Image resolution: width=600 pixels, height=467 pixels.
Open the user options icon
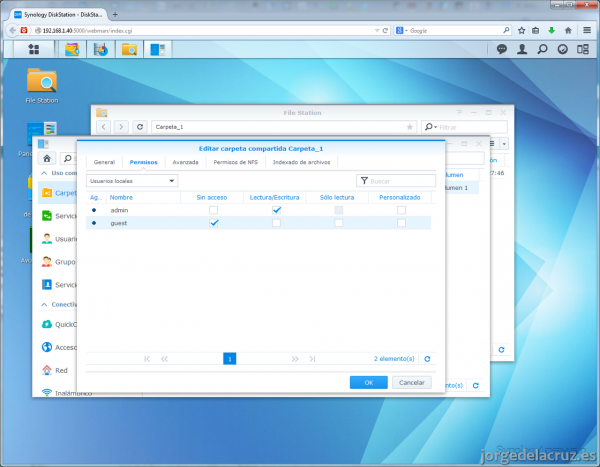[522, 49]
